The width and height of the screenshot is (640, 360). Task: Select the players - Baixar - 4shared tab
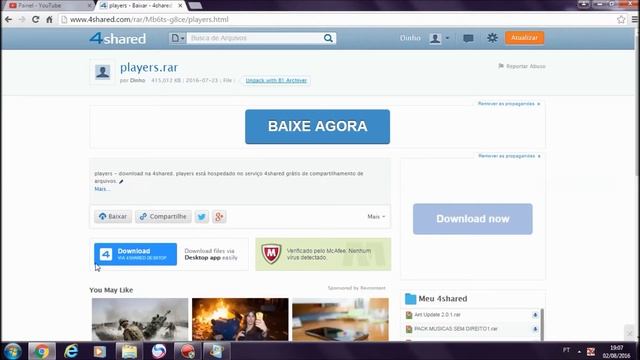click(x=140, y=5)
